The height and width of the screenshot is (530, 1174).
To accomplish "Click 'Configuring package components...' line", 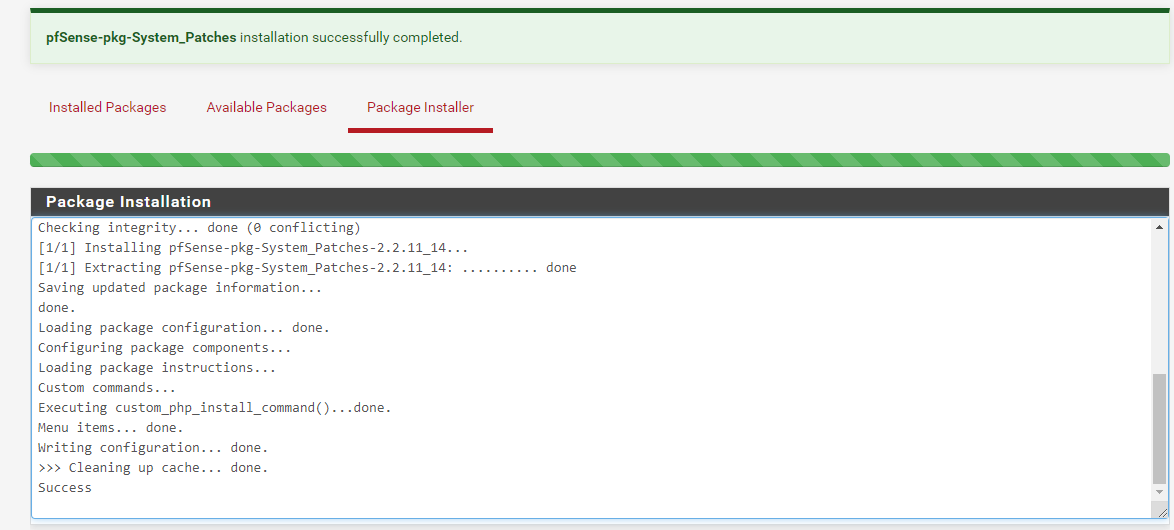I will point(165,347).
